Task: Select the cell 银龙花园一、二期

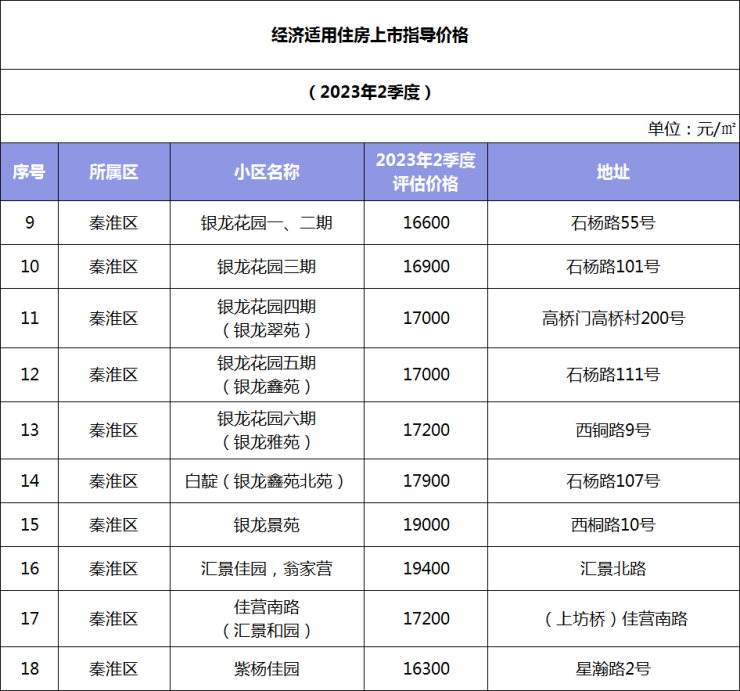Action: (x=266, y=223)
